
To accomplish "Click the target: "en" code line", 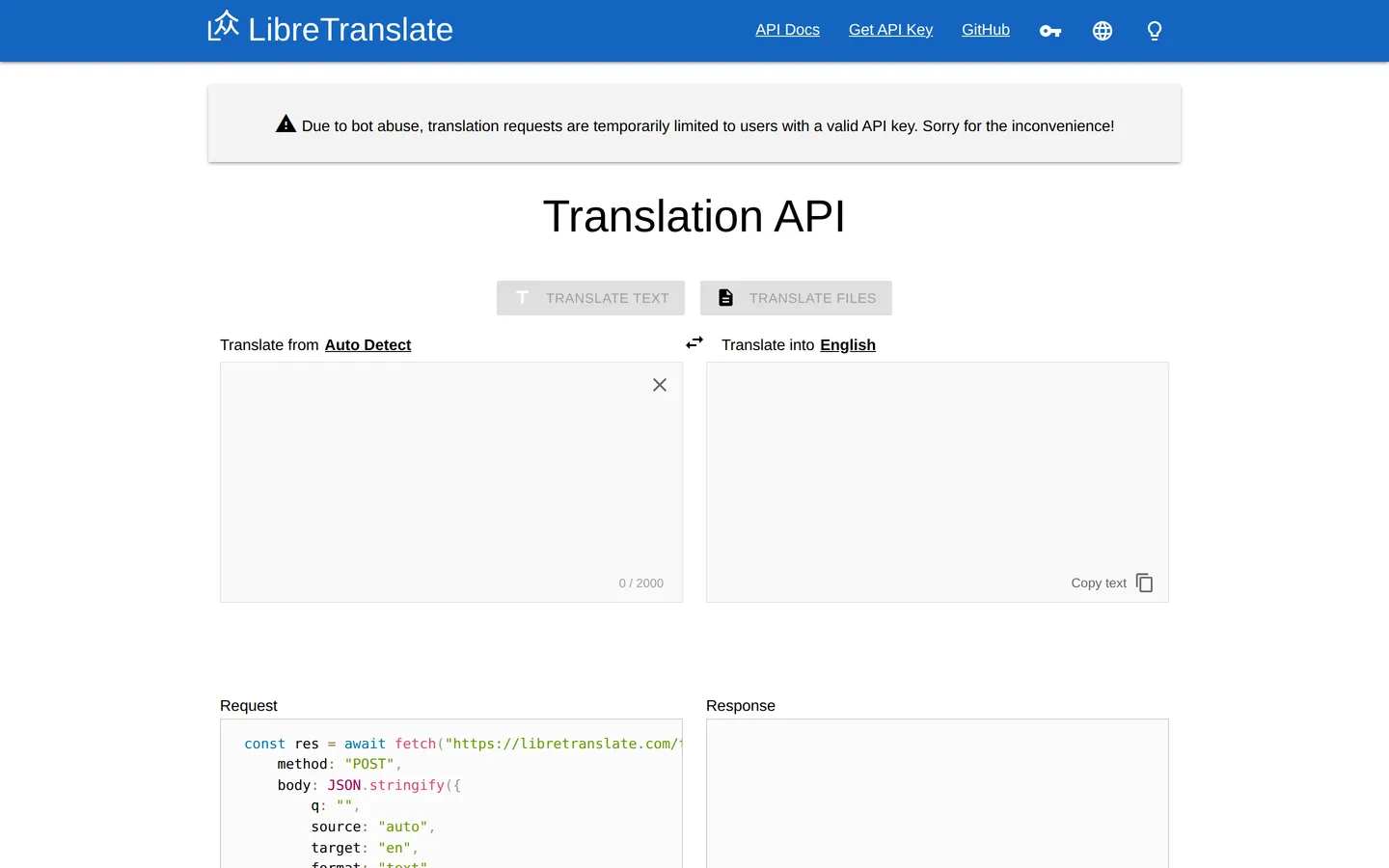I will (x=365, y=849).
